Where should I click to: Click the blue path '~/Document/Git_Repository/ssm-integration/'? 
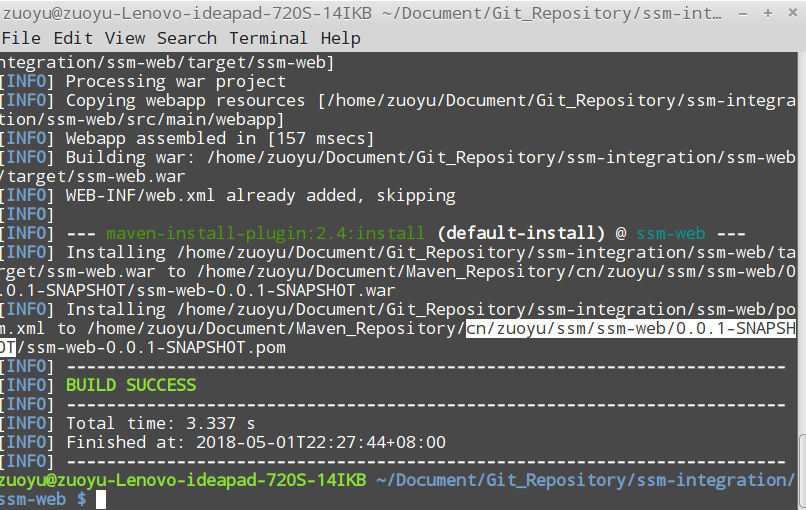(x=585, y=480)
